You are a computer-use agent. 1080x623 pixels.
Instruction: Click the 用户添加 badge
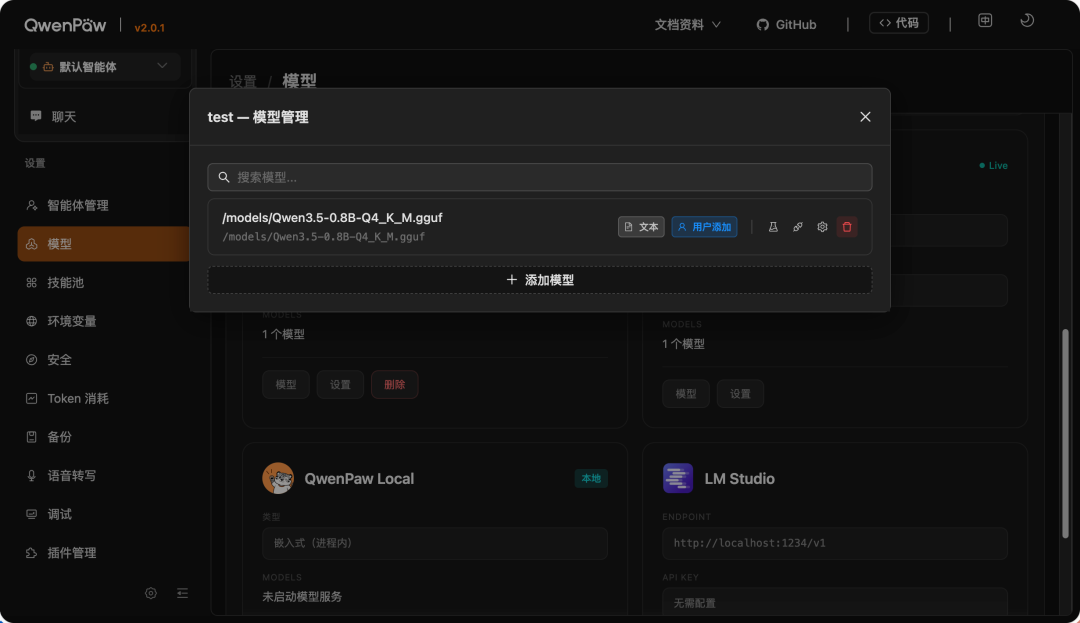tap(704, 227)
